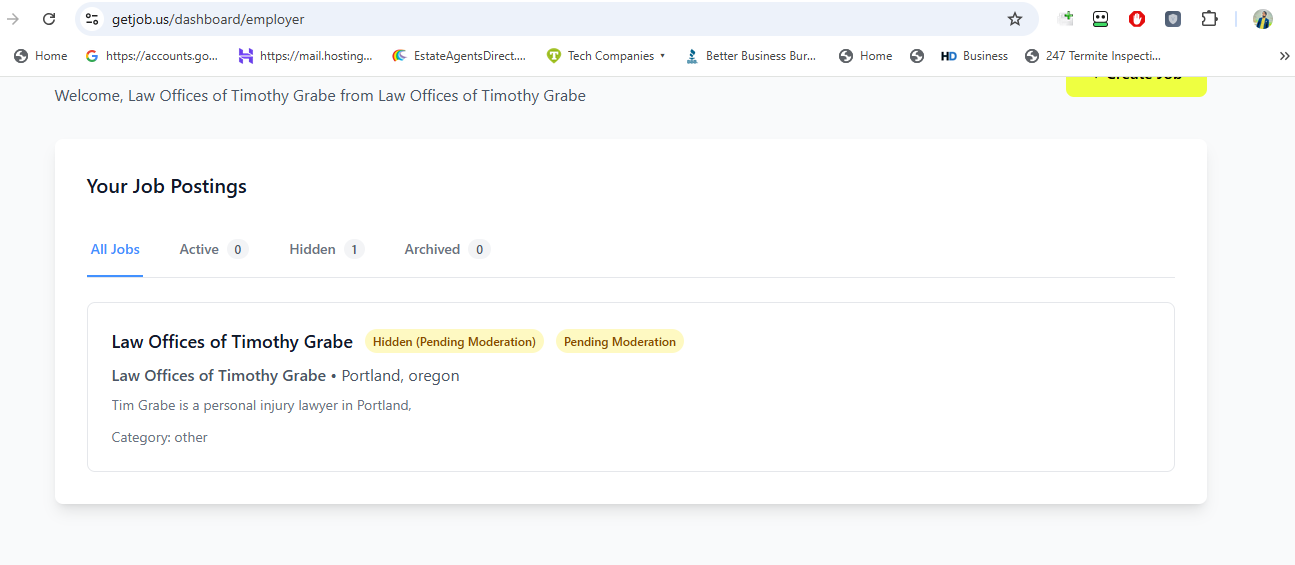The image size is (1295, 565).
Task: Open the Extensions puzzle piece menu
Action: coord(1209,19)
